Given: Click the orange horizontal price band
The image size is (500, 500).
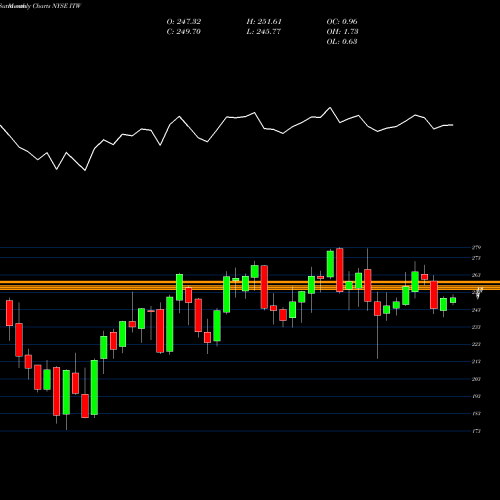Looking at the screenshot, I should coord(250,286).
